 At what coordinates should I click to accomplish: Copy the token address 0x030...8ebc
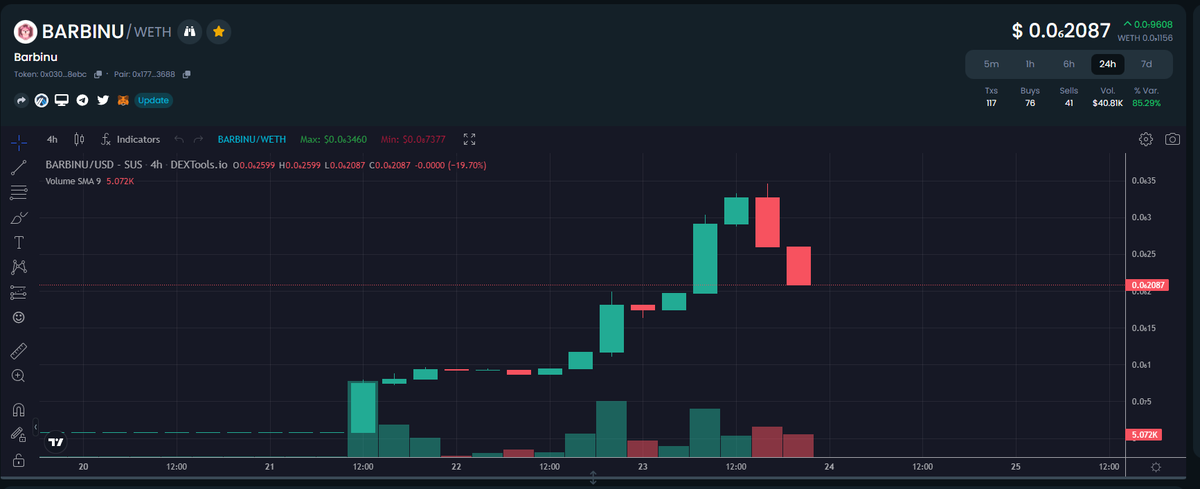98,74
